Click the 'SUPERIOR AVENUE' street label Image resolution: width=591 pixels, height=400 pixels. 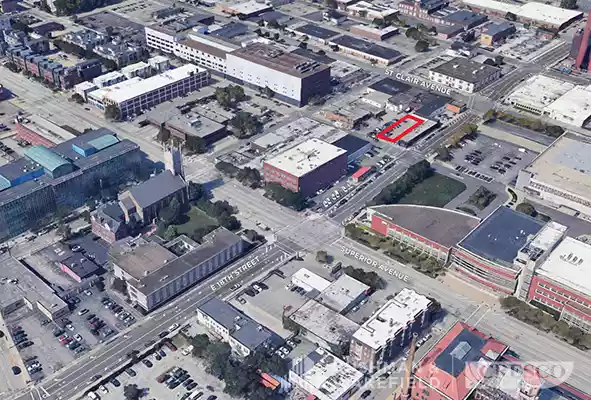(x=374, y=263)
